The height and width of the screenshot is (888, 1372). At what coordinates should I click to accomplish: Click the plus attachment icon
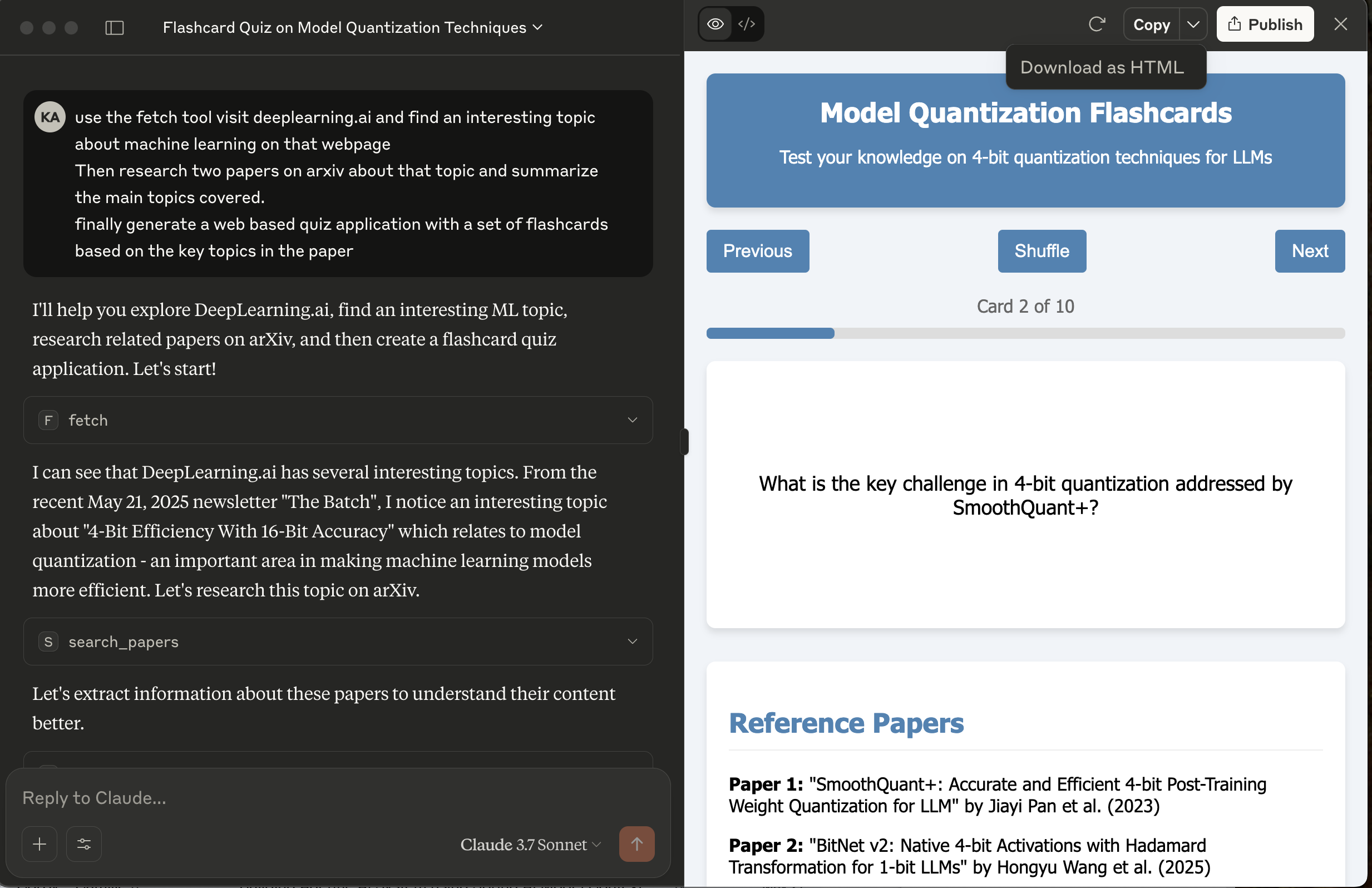click(x=40, y=843)
